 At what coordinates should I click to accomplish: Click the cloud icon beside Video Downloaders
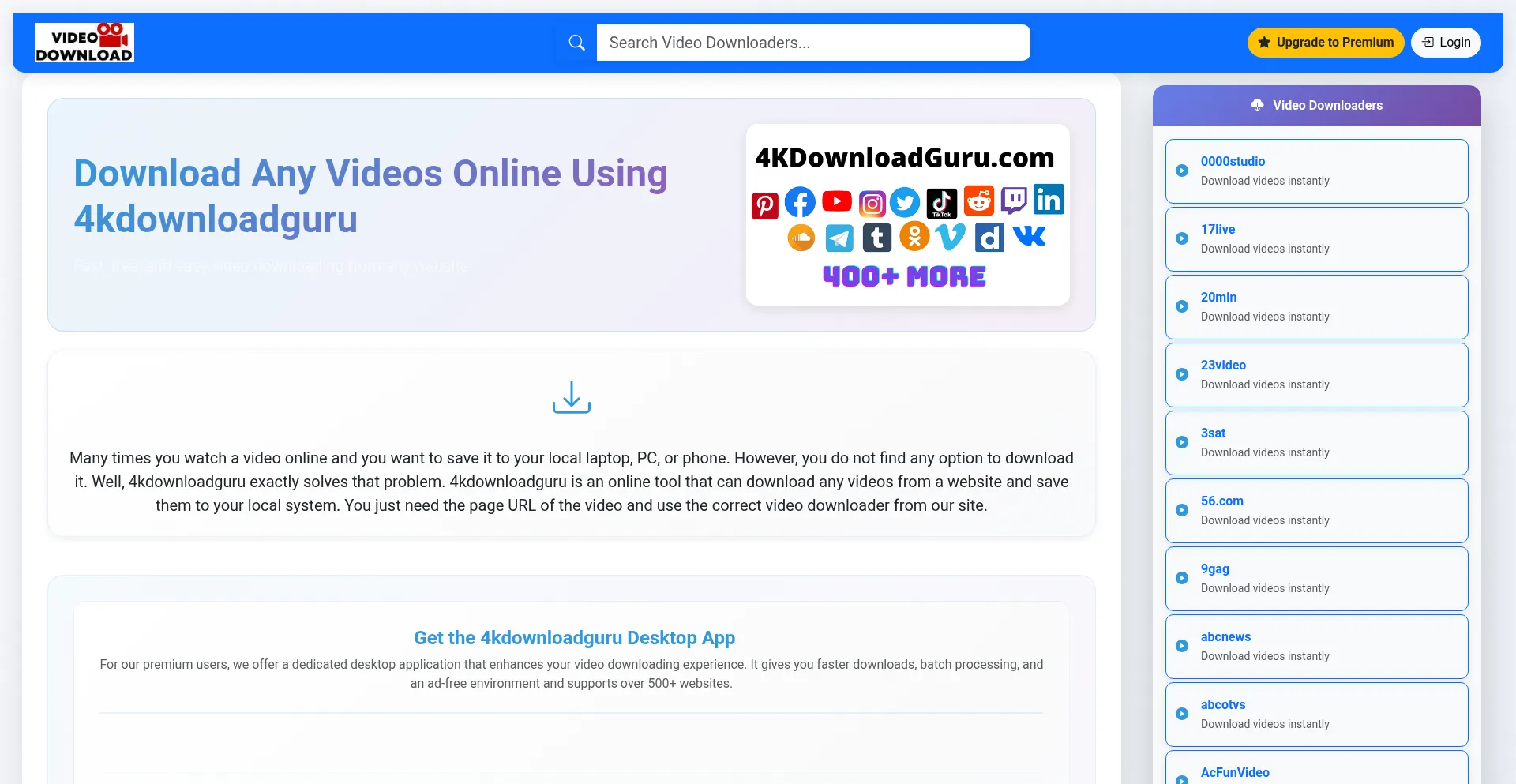click(1257, 105)
